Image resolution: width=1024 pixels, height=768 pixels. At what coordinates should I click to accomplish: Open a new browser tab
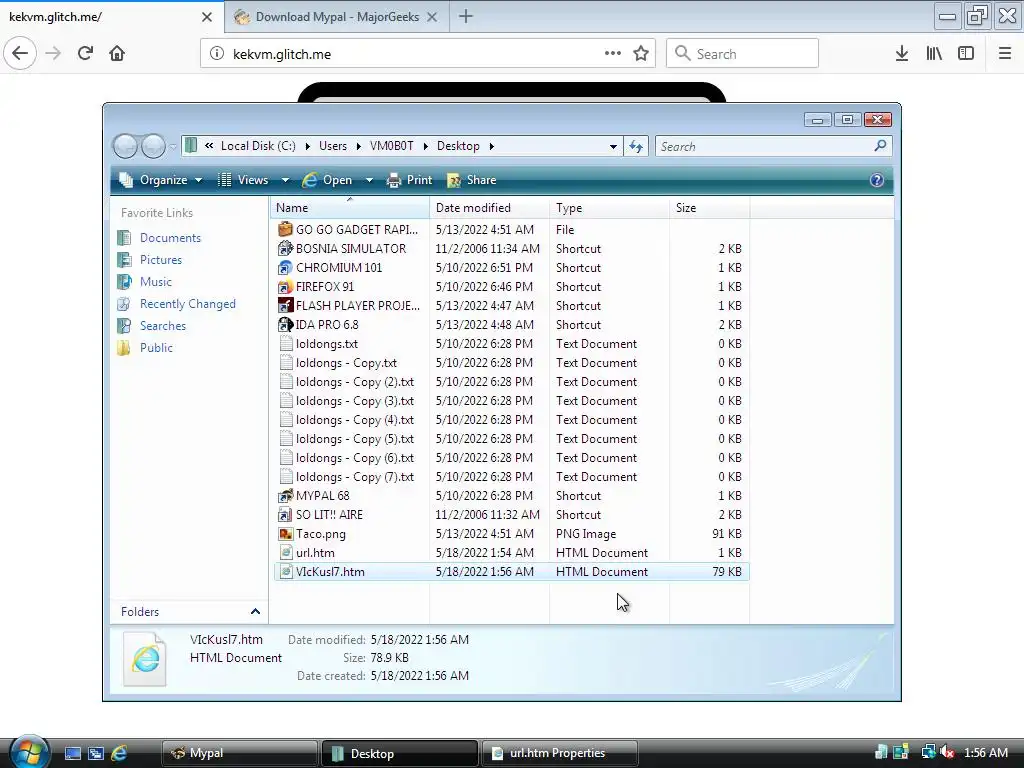[466, 16]
